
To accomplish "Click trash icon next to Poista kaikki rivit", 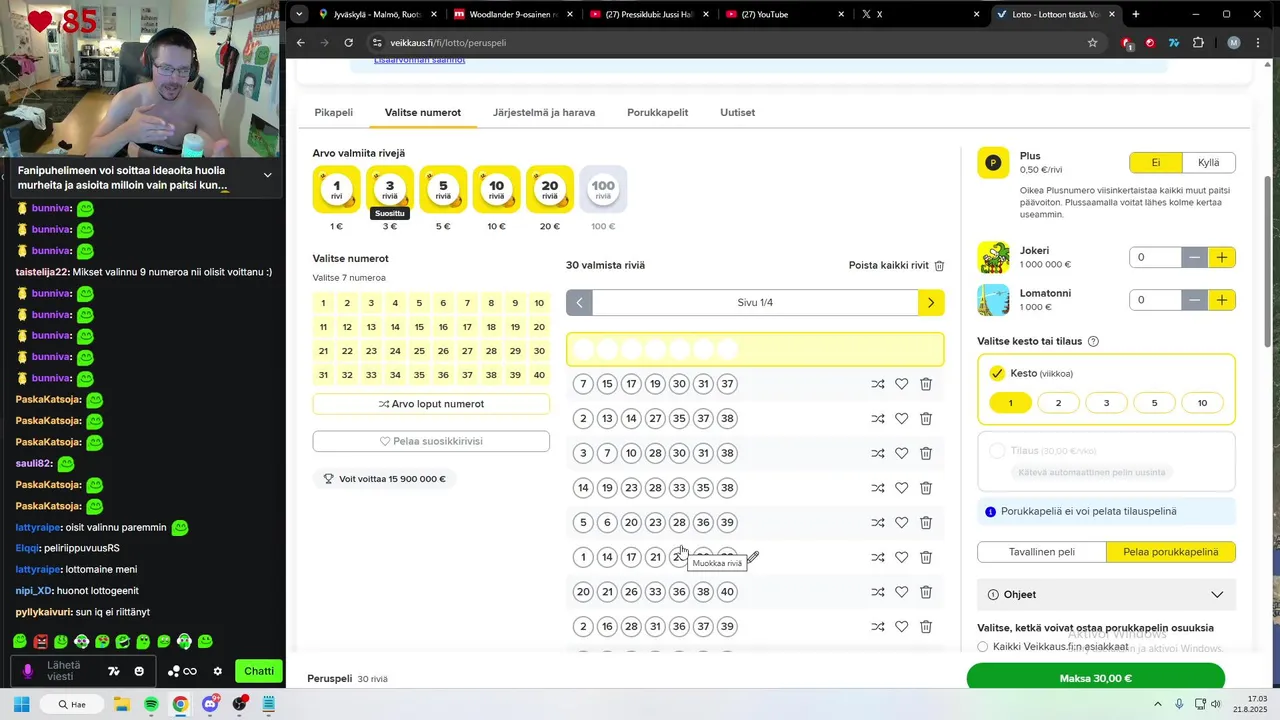I will tap(939, 266).
